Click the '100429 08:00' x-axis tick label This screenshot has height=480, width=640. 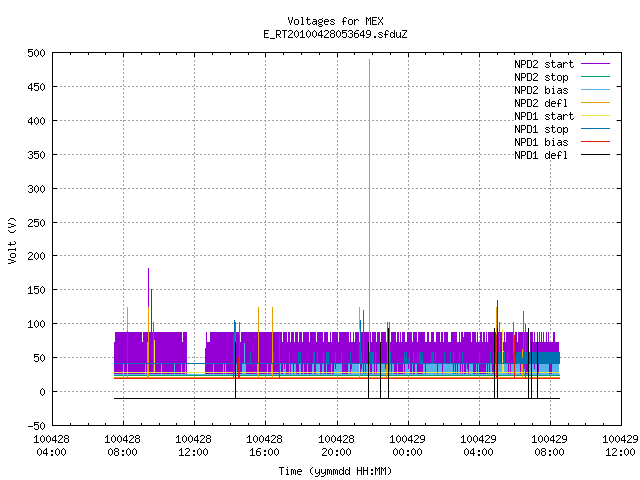[x=549, y=446]
